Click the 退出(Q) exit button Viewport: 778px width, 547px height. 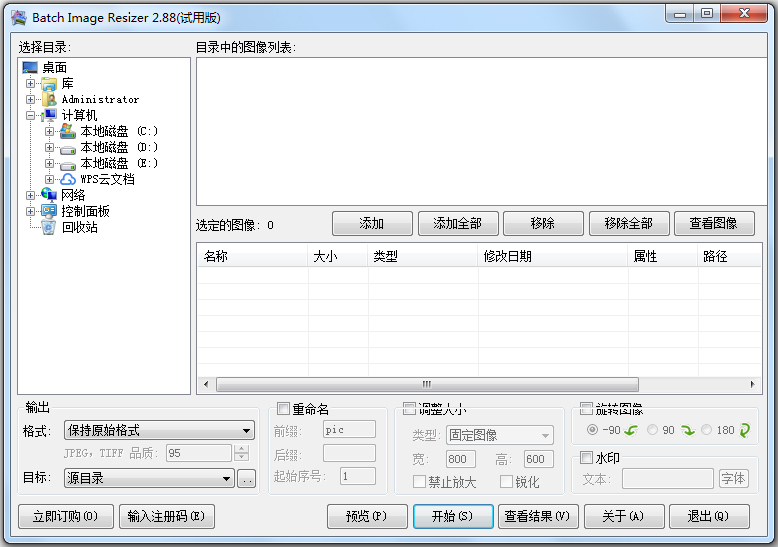click(709, 517)
